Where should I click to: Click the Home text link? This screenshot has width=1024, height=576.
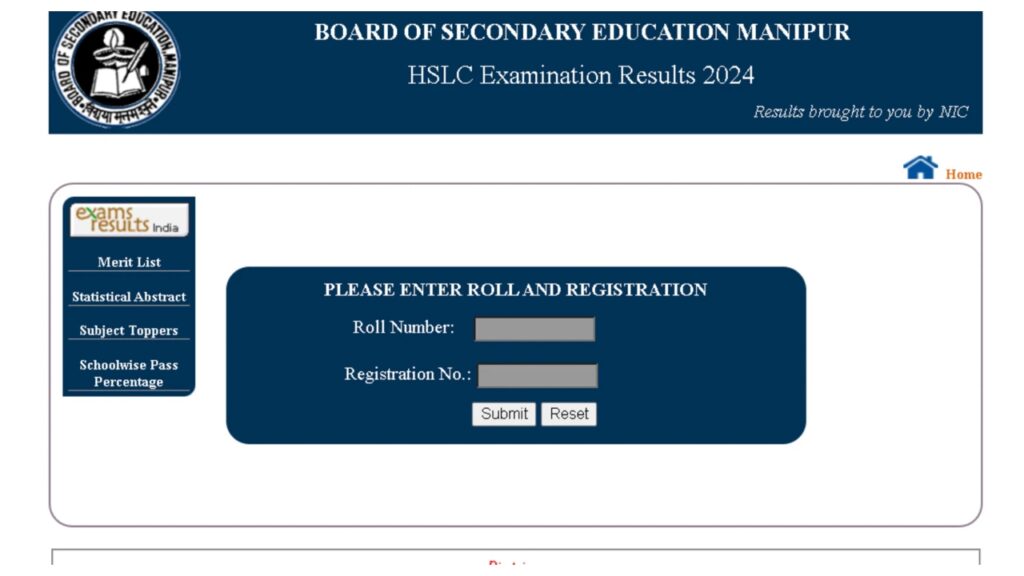point(963,173)
